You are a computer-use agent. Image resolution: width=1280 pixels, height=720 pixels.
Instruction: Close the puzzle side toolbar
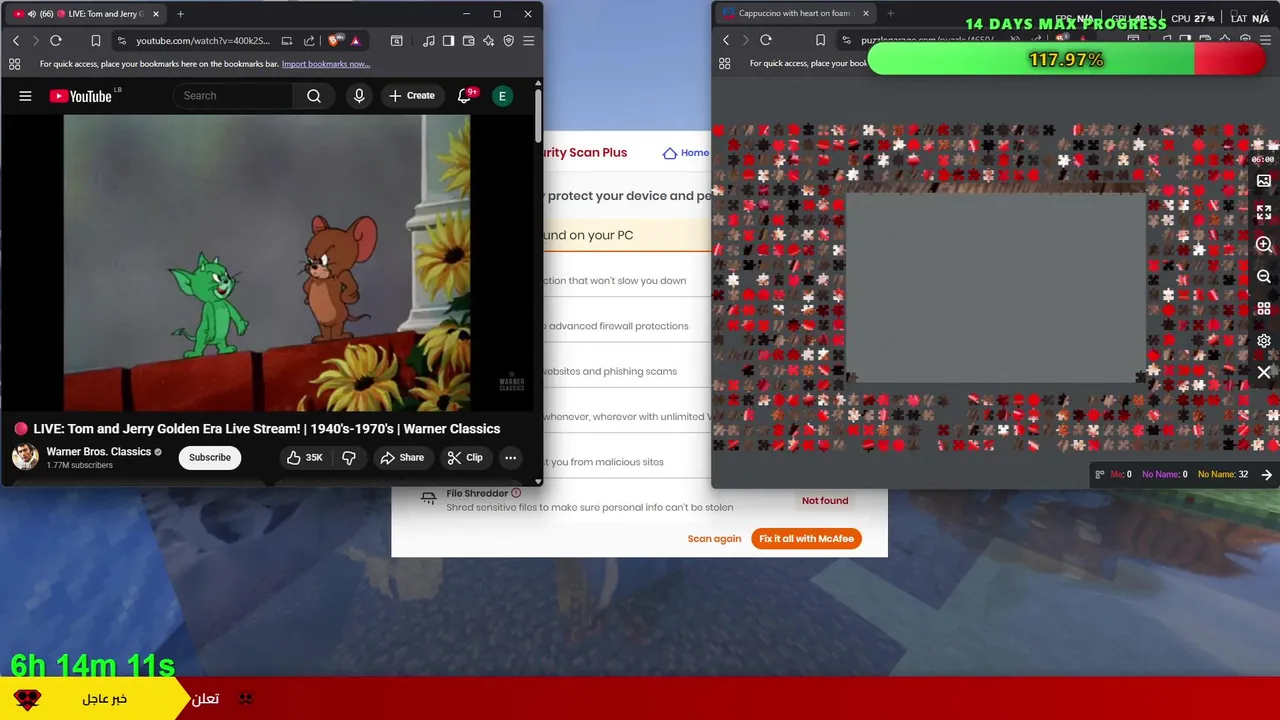1264,372
